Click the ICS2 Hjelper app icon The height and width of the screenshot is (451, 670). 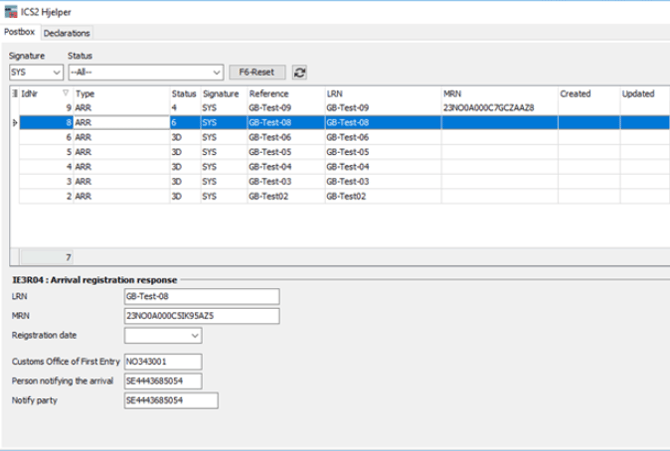(x=10, y=11)
